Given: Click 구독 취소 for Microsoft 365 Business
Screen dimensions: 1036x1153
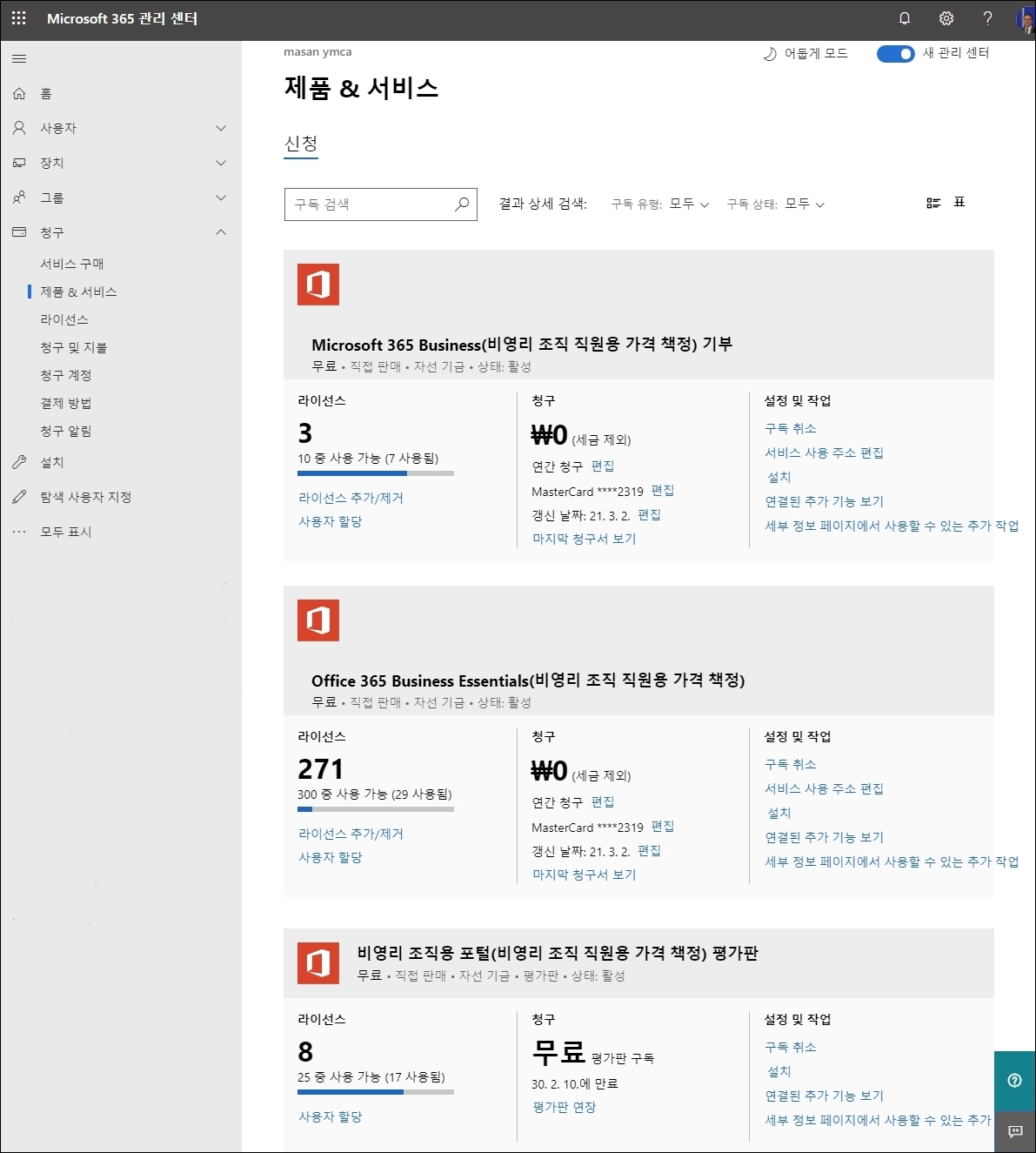Looking at the screenshot, I should [x=791, y=428].
